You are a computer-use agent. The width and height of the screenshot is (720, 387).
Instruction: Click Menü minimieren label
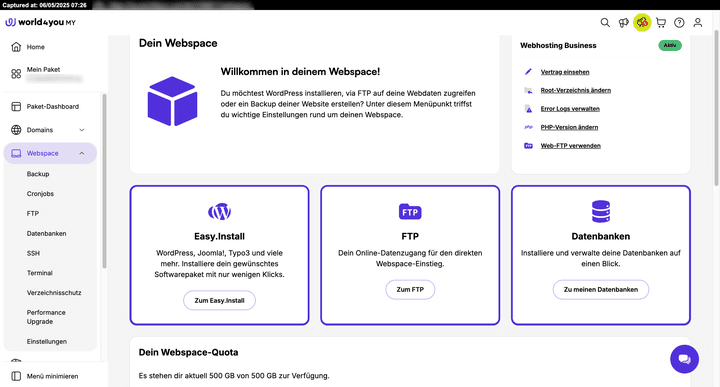52,376
